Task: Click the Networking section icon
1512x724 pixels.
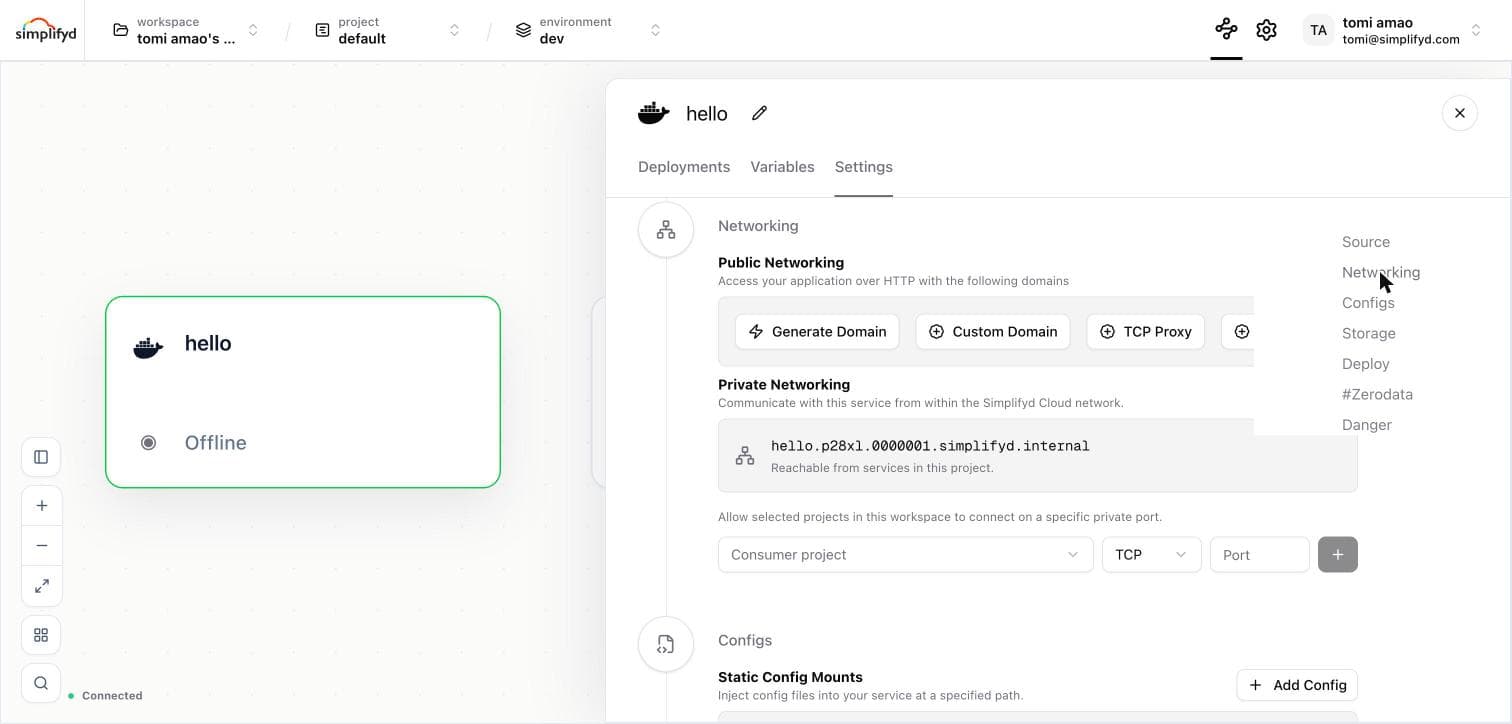Action: (x=666, y=230)
